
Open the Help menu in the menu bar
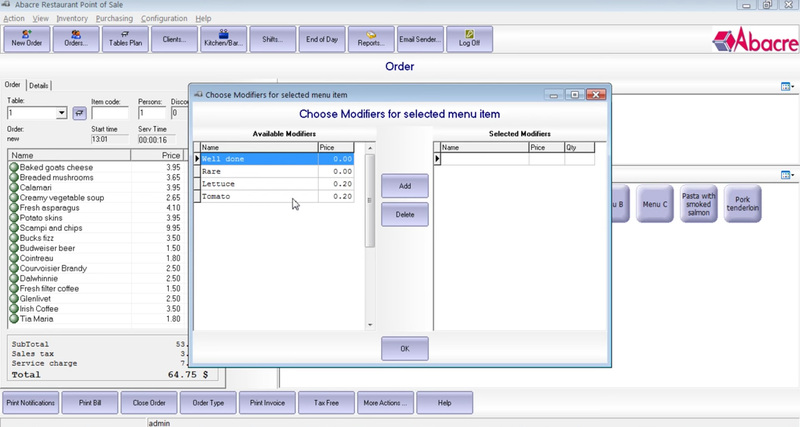(203, 18)
